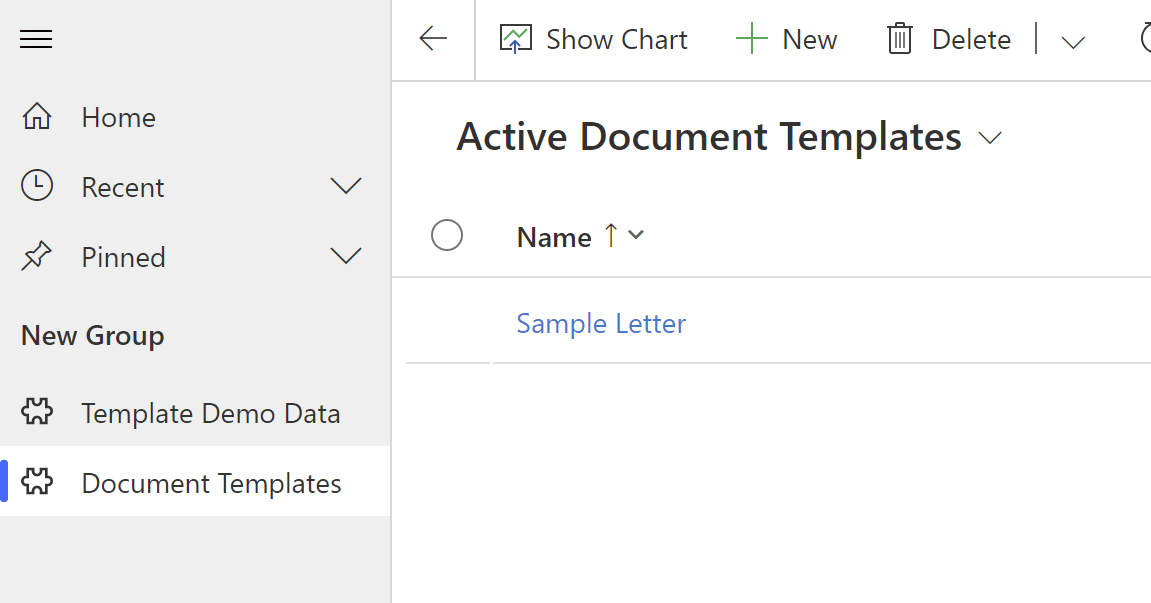Click the Recent clock icon
Screen dimensions: 1151x603
(37, 187)
